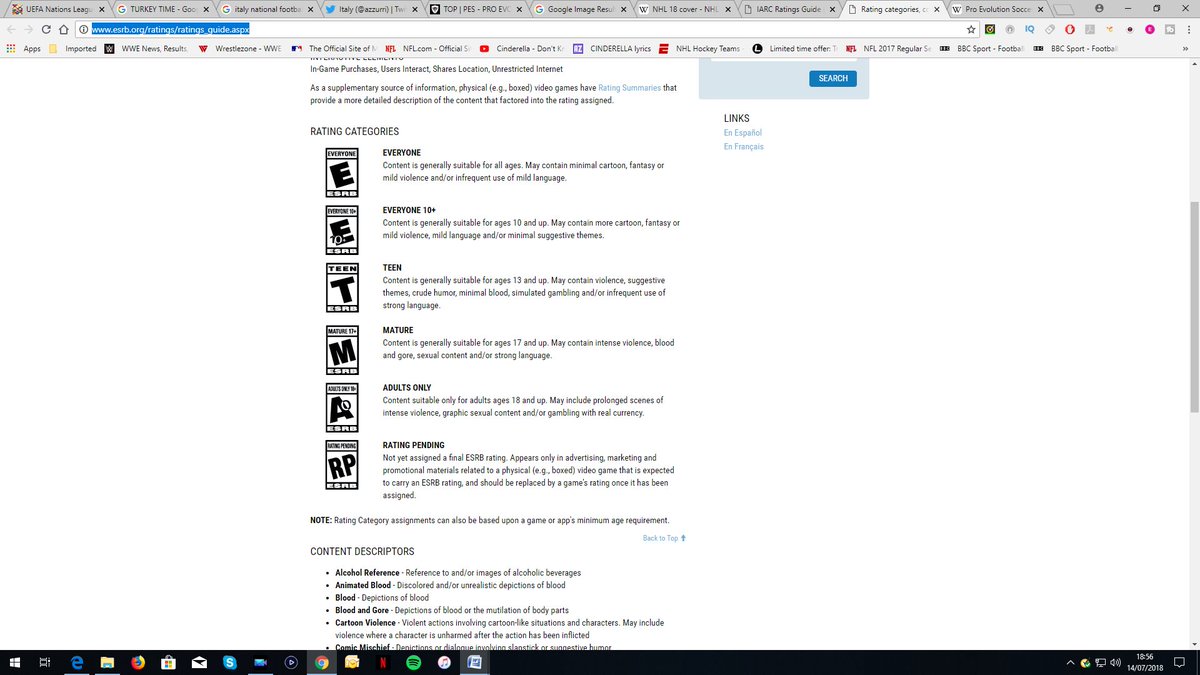Screen dimensions: 1200x675
Task: Show hidden system tray icons
Action: 1070,662
